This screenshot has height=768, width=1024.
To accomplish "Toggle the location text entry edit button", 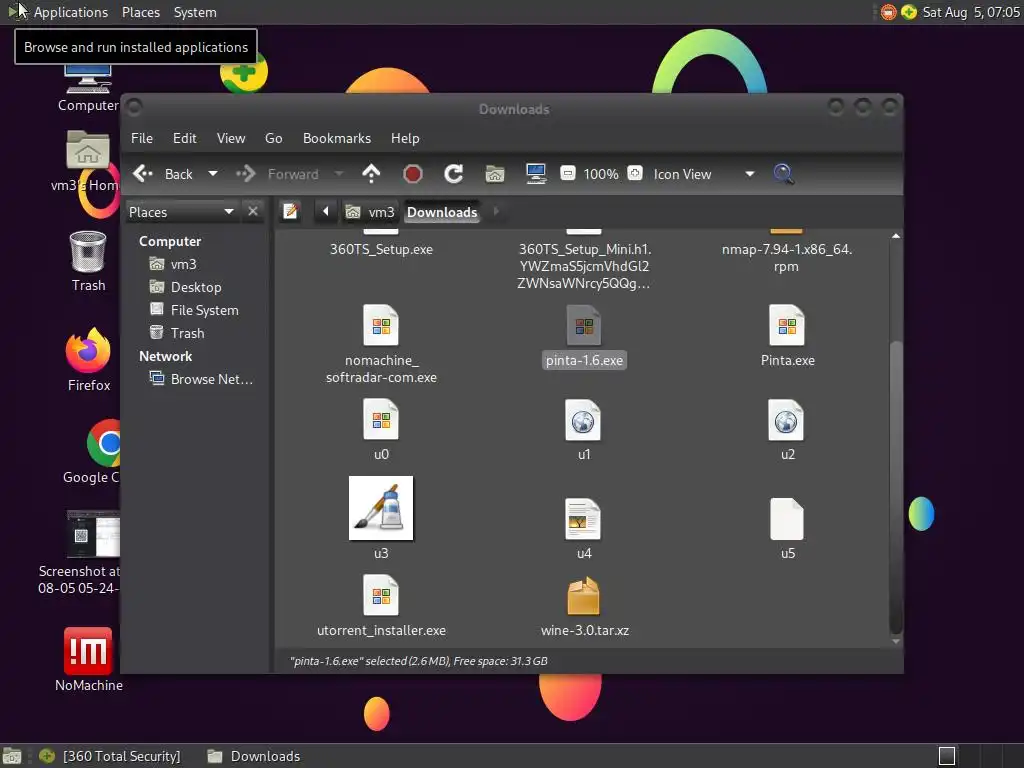I will pyautogui.click(x=291, y=212).
